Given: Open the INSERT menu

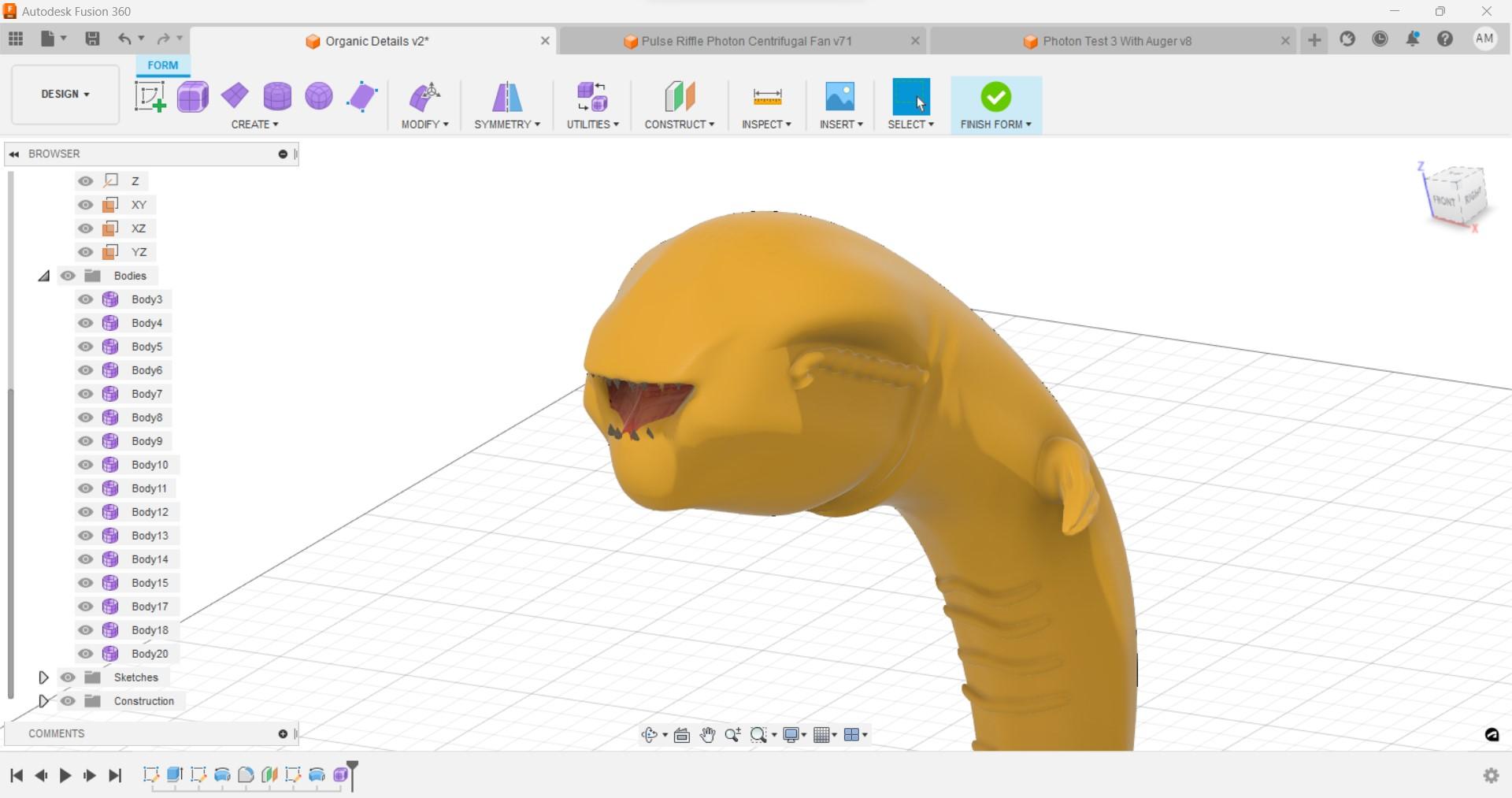Looking at the screenshot, I should click(x=841, y=124).
